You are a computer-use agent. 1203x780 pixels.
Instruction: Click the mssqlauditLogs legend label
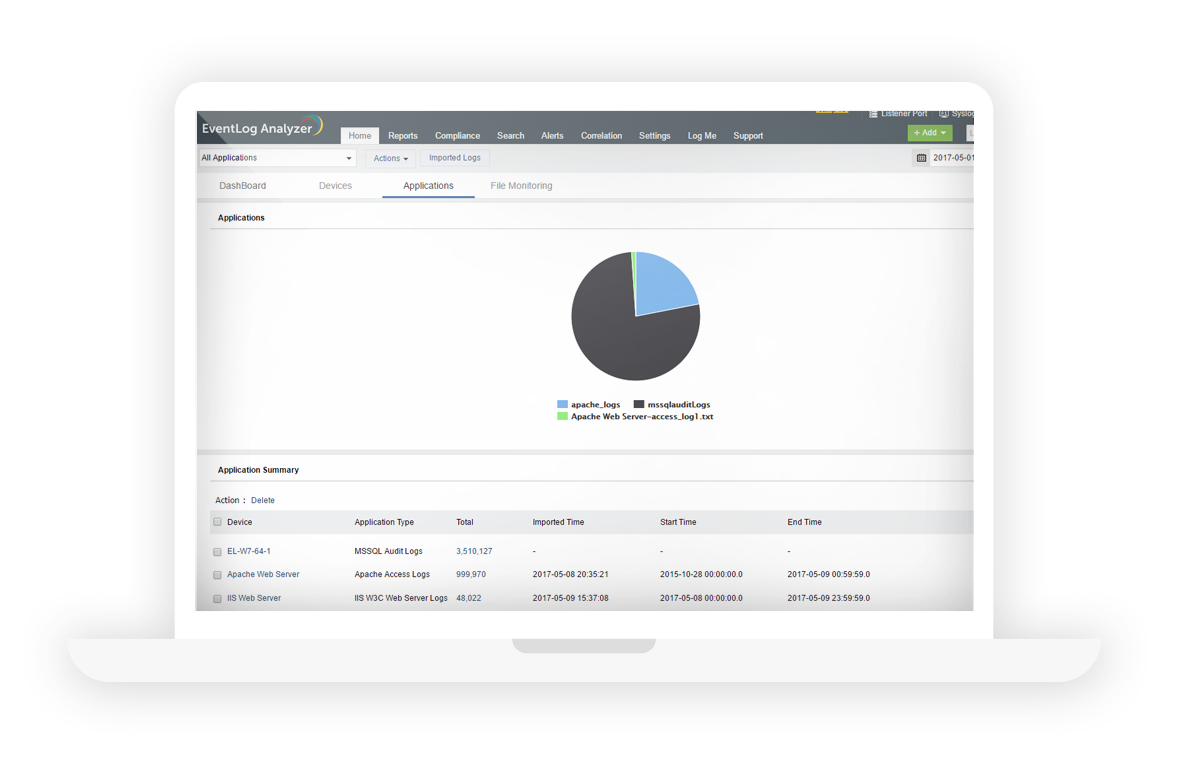679,405
